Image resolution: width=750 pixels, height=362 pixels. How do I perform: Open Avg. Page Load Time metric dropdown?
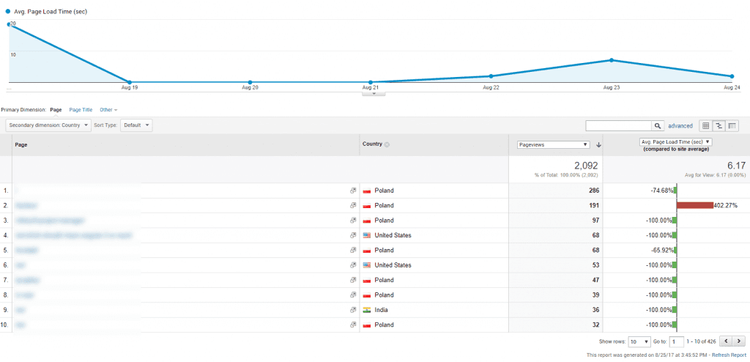click(x=676, y=142)
